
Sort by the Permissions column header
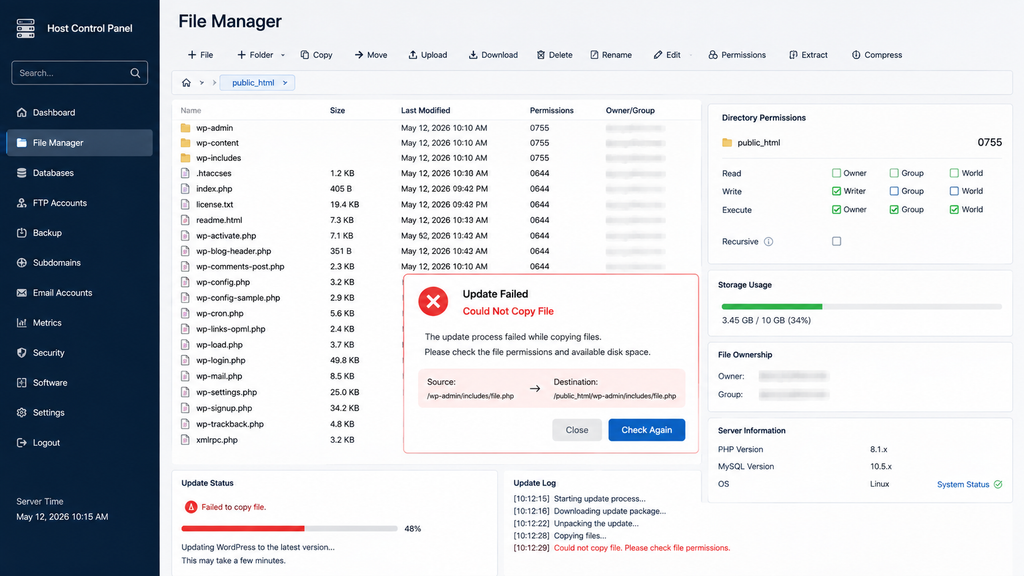(551, 110)
